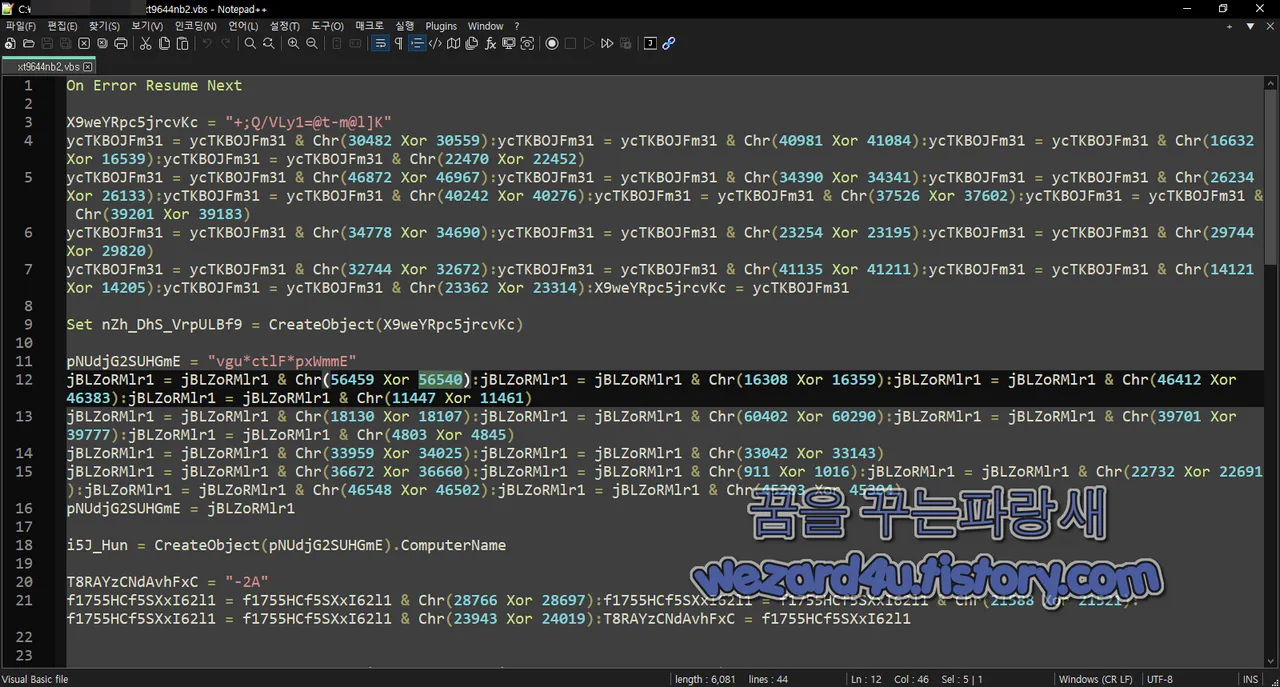Open the 파일(F) menu
This screenshot has height=687, width=1280.
[21, 26]
